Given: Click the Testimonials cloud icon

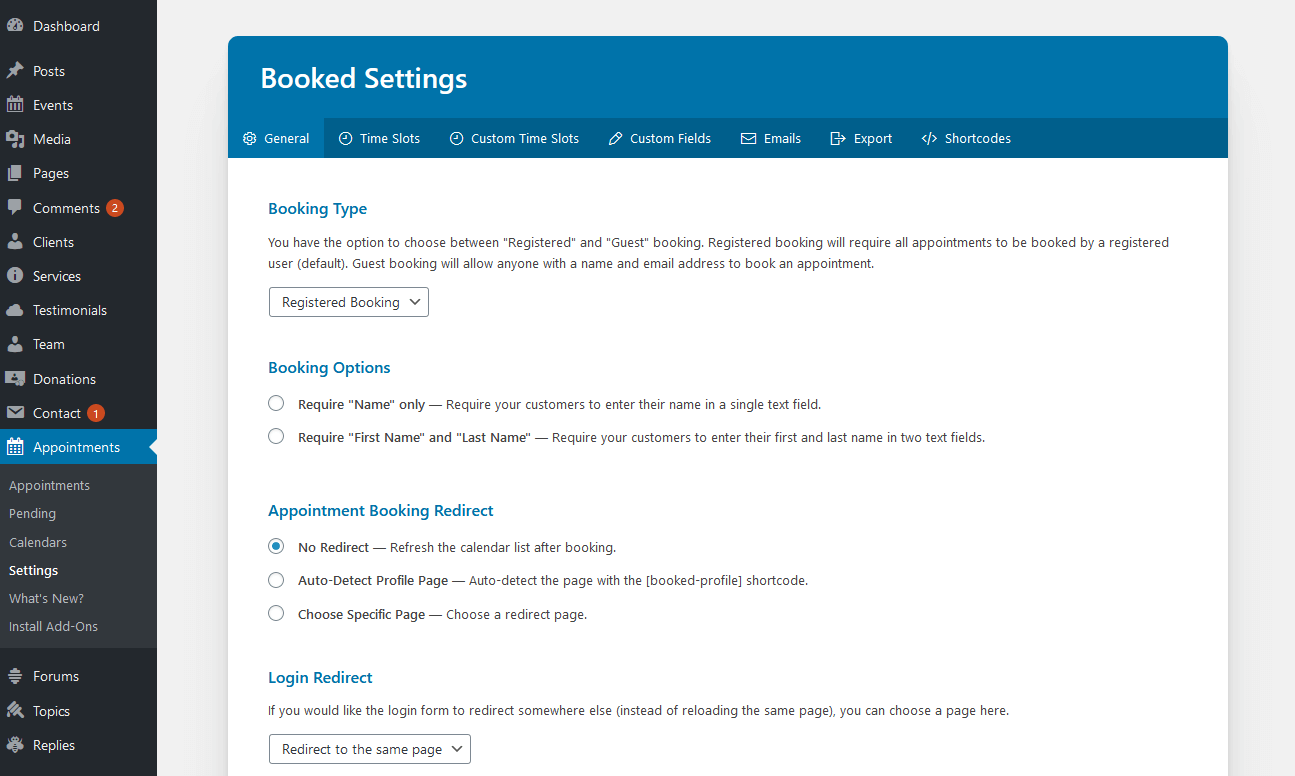Looking at the screenshot, I should coord(15,310).
